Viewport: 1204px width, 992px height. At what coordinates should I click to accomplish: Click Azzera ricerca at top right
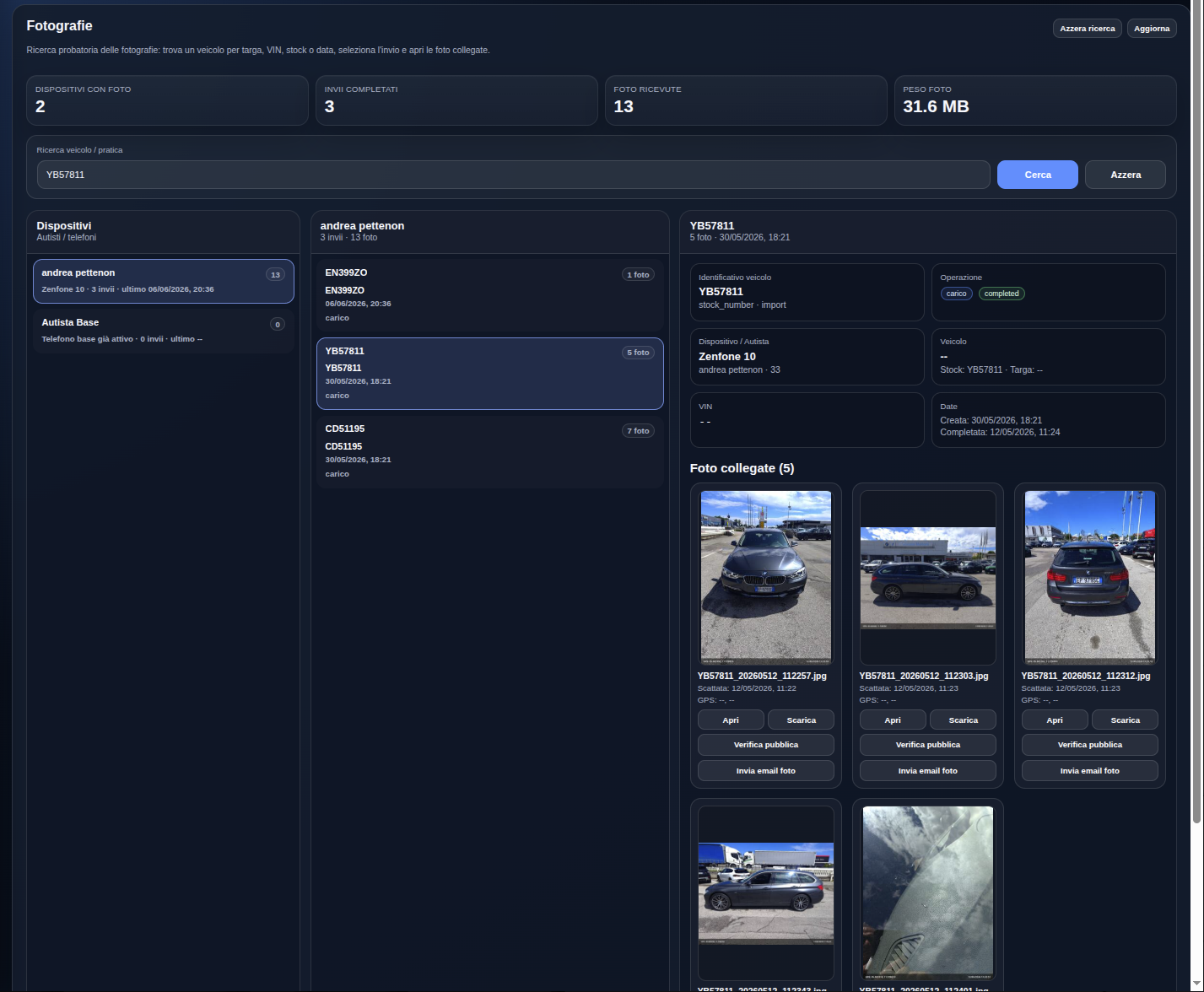coord(1087,29)
